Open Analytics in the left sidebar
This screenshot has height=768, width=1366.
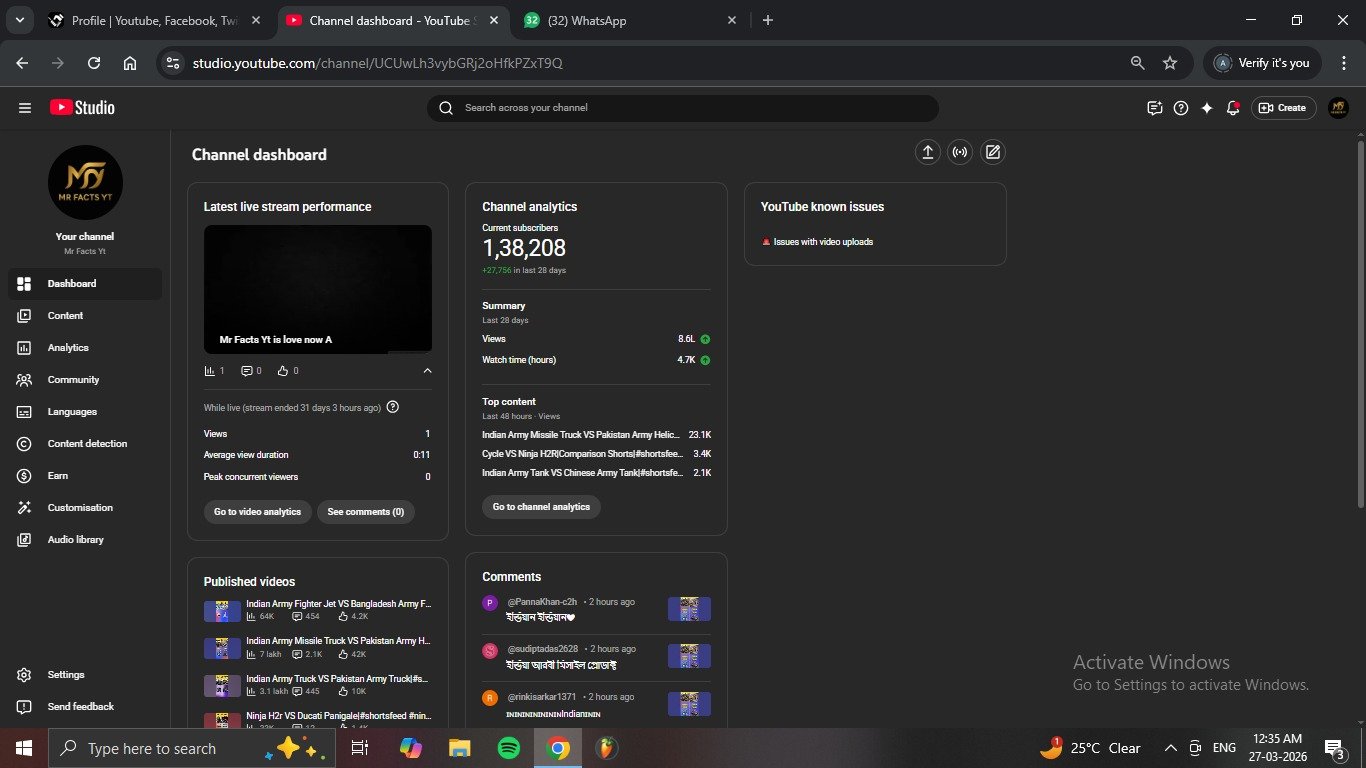(68, 348)
